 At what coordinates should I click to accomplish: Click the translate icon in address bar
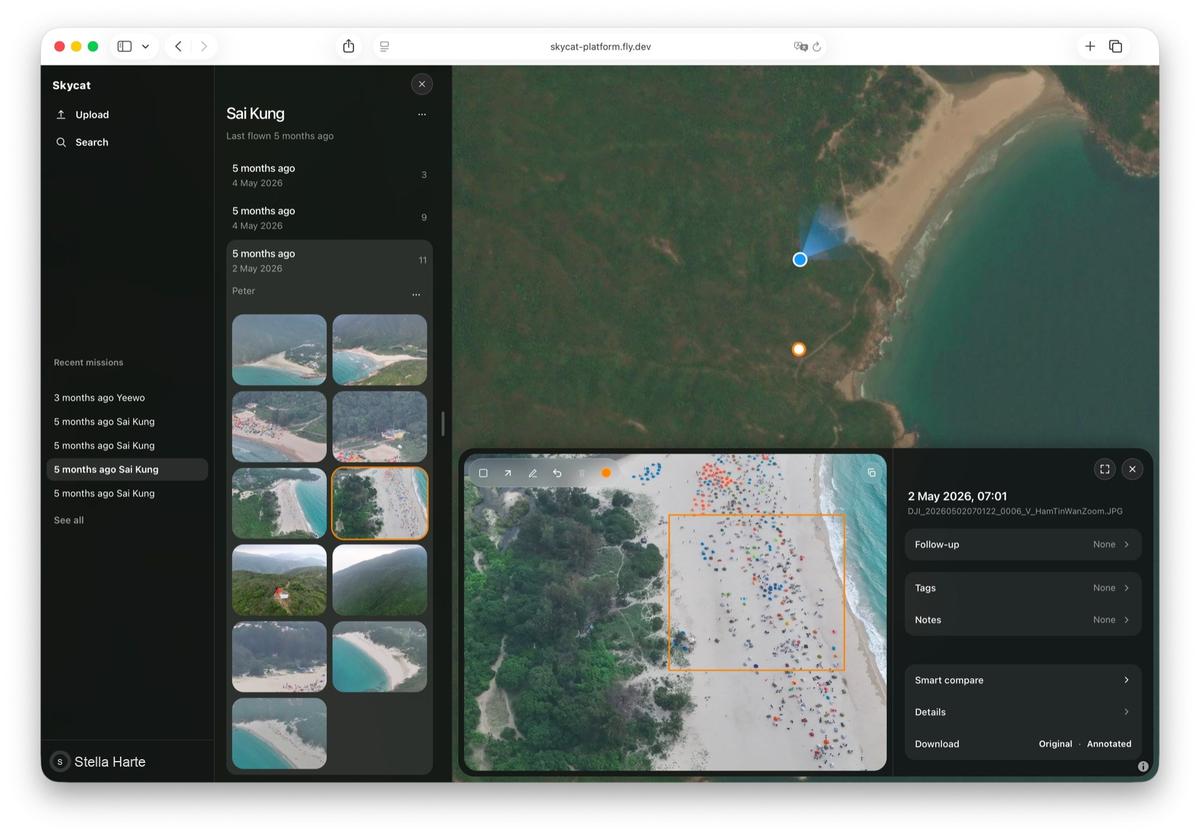coord(800,46)
